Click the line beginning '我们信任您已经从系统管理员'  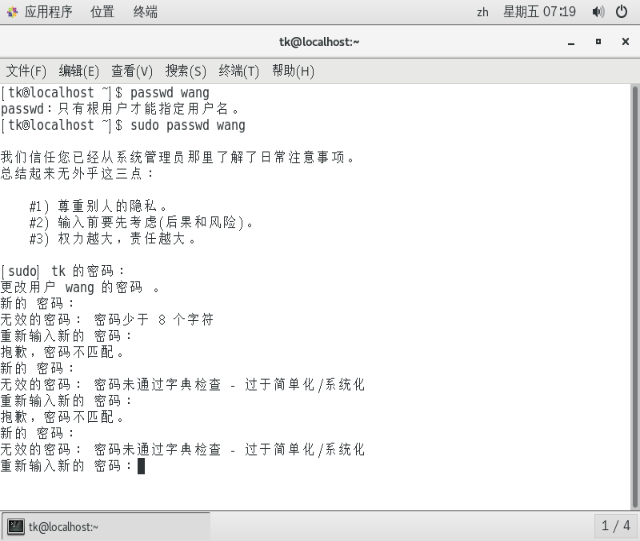tap(178, 158)
